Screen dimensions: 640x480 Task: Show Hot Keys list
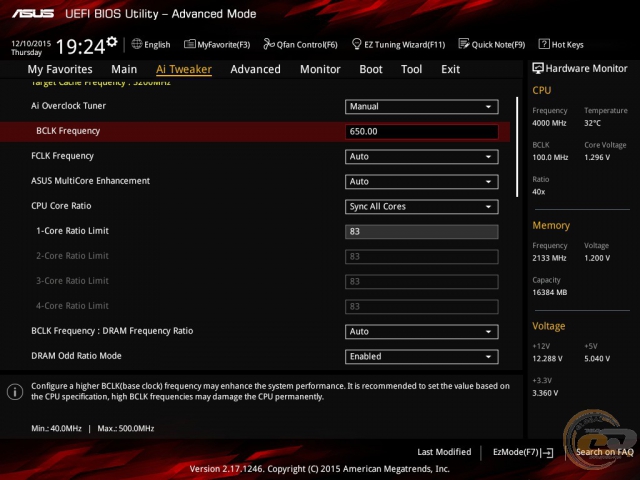567,44
